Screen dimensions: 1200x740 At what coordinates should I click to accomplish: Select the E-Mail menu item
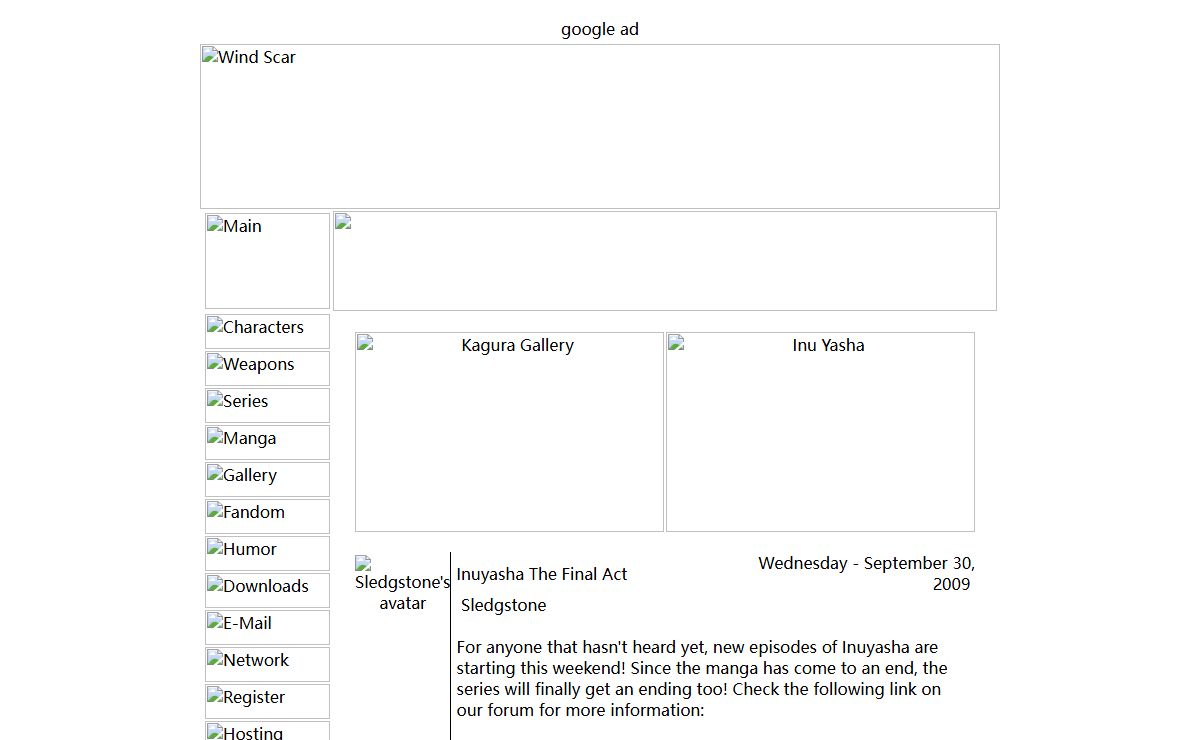pyautogui.click(x=267, y=627)
